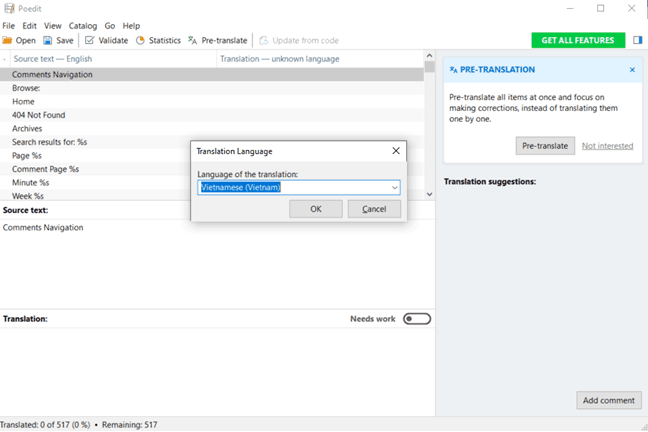Select the Browse: row

212,88
